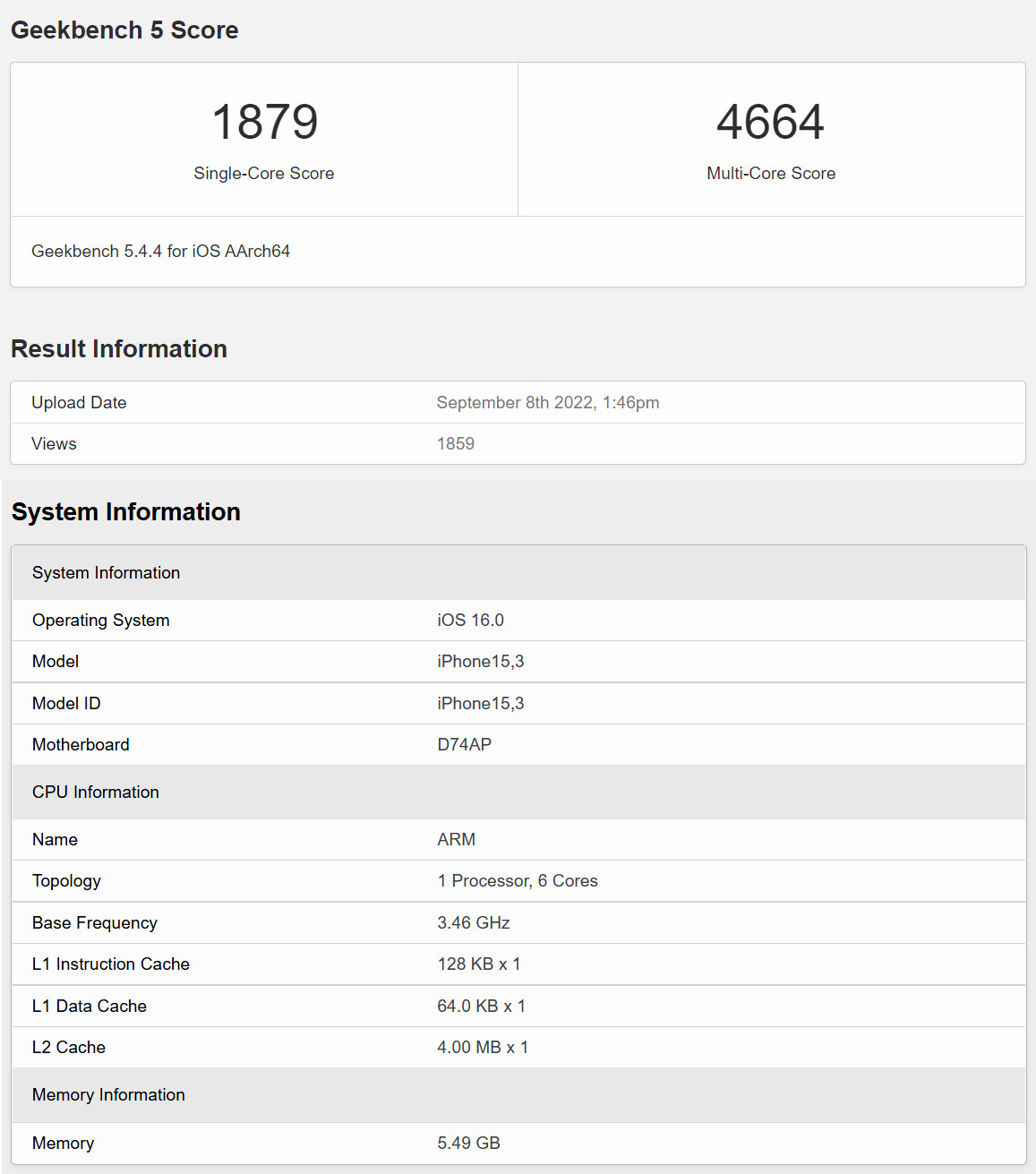The width and height of the screenshot is (1036, 1174).
Task: Select the Multi-Core Score label
Action: (x=771, y=174)
